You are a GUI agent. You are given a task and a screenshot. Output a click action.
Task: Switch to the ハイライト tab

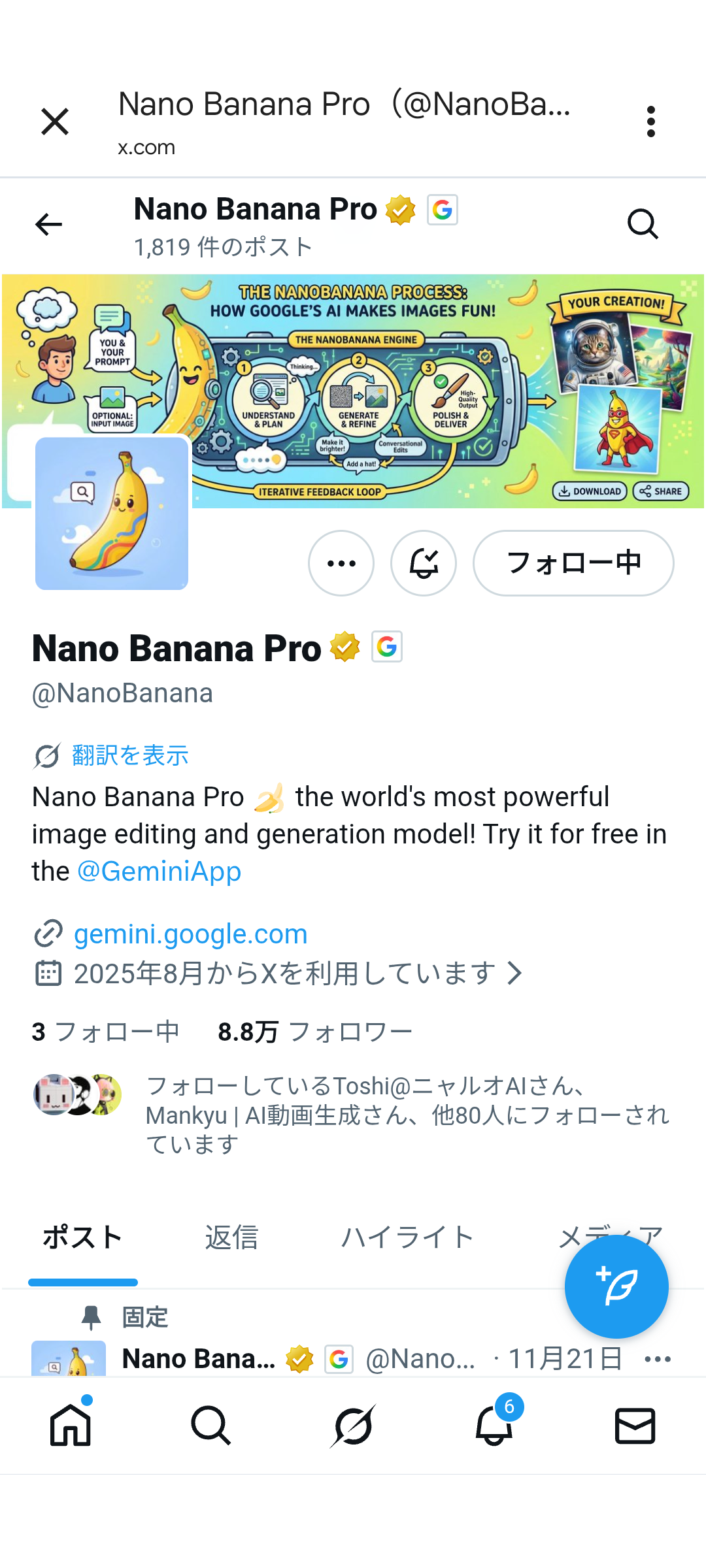click(x=408, y=1237)
